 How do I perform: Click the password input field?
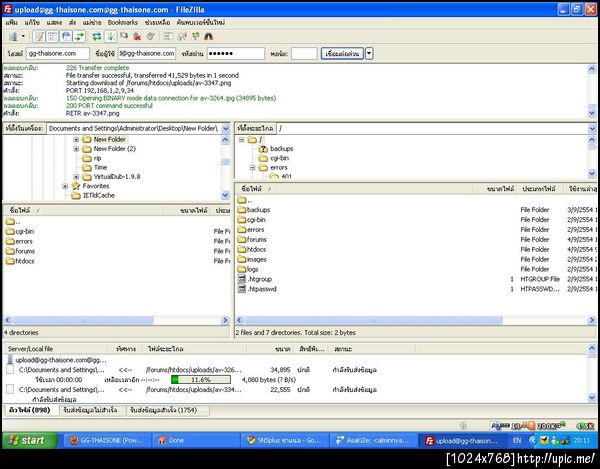pos(238,53)
